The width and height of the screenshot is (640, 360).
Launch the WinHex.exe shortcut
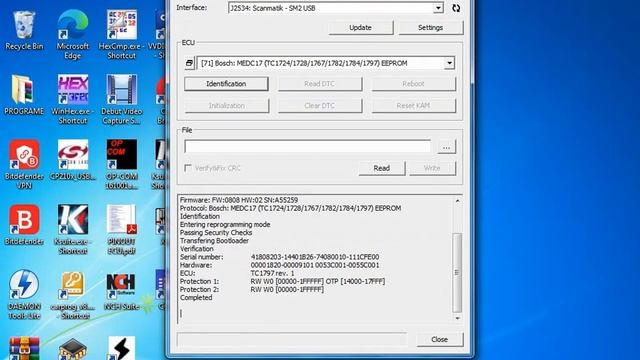click(73, 100)
